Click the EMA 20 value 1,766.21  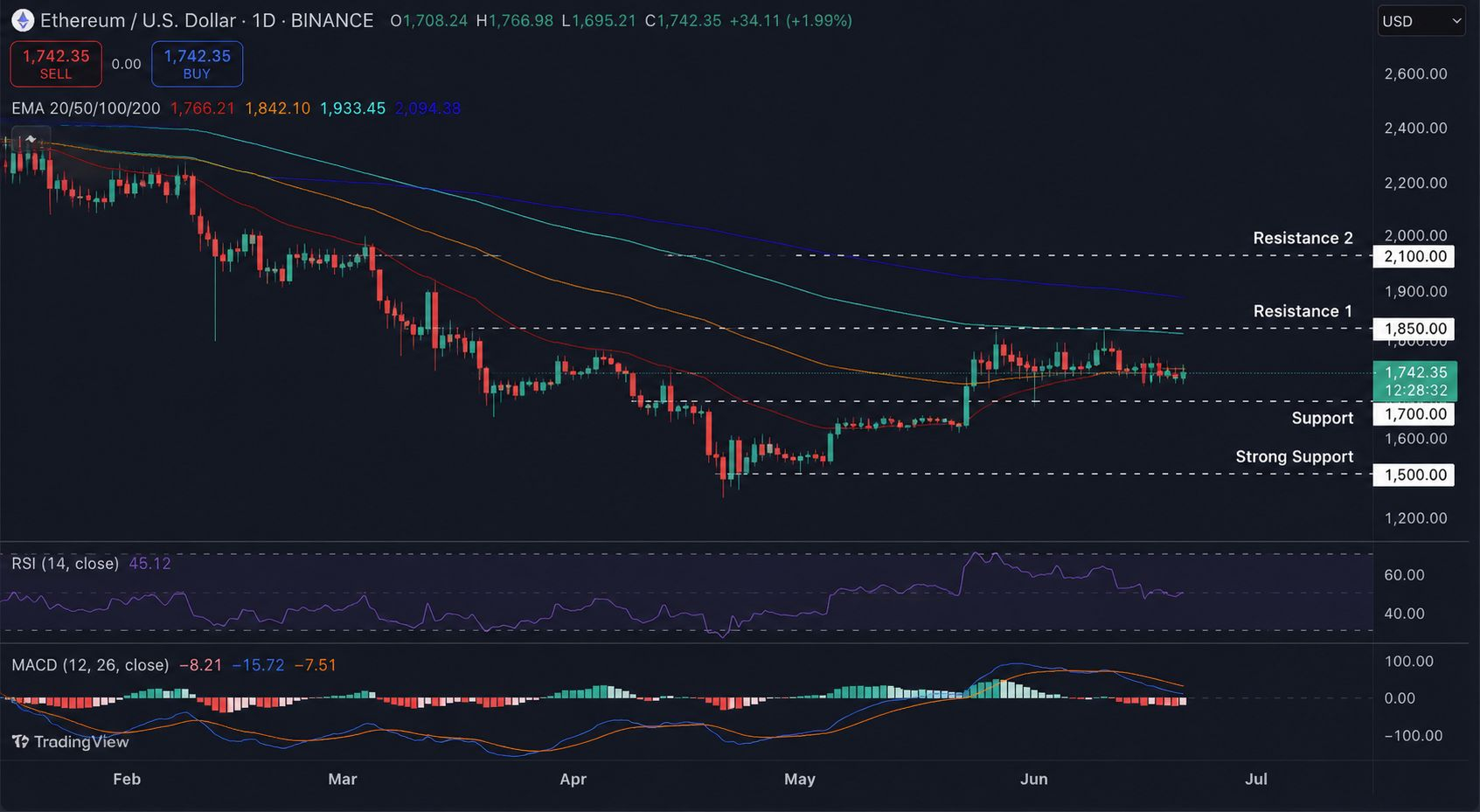tap(203, 108)
